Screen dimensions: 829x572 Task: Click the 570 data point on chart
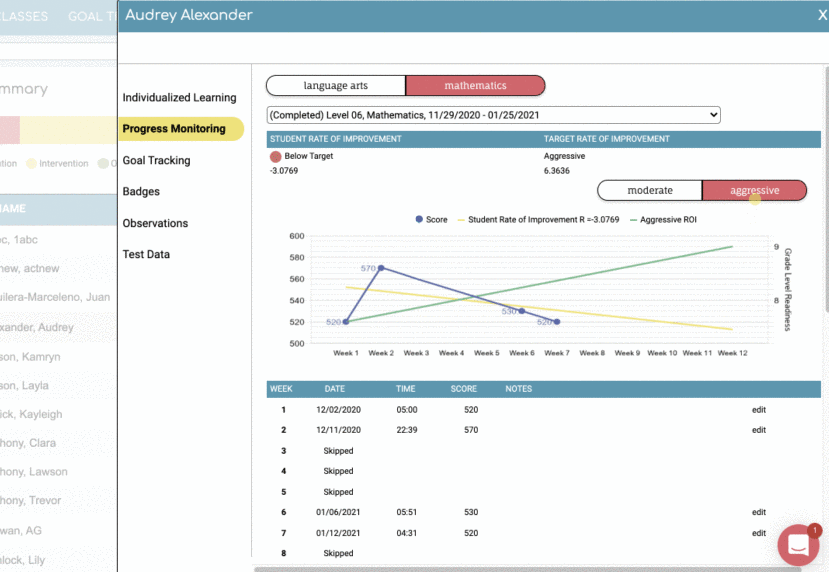(381, 268)
